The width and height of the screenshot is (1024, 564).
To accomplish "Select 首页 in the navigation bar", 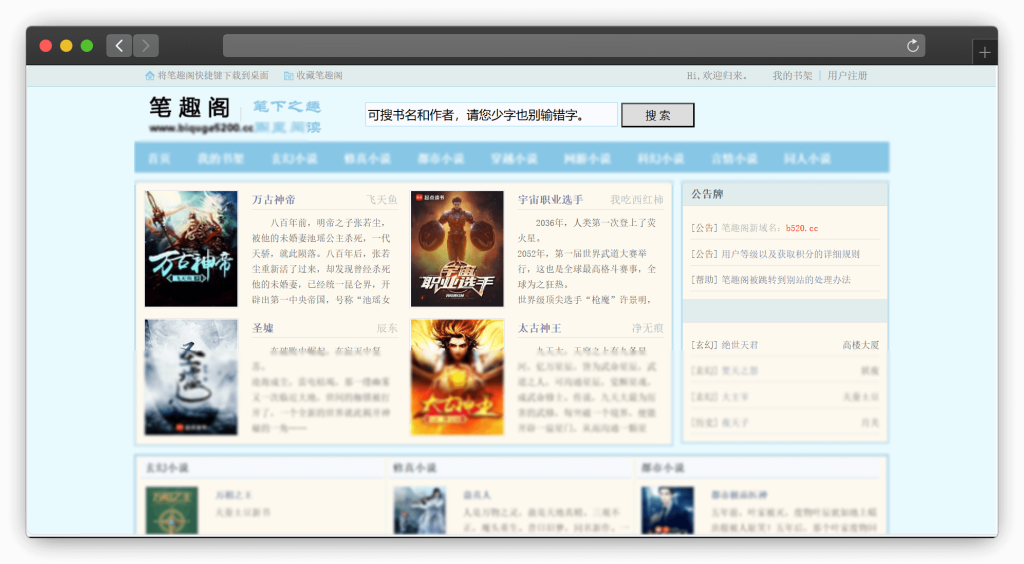I will [159, 159].
